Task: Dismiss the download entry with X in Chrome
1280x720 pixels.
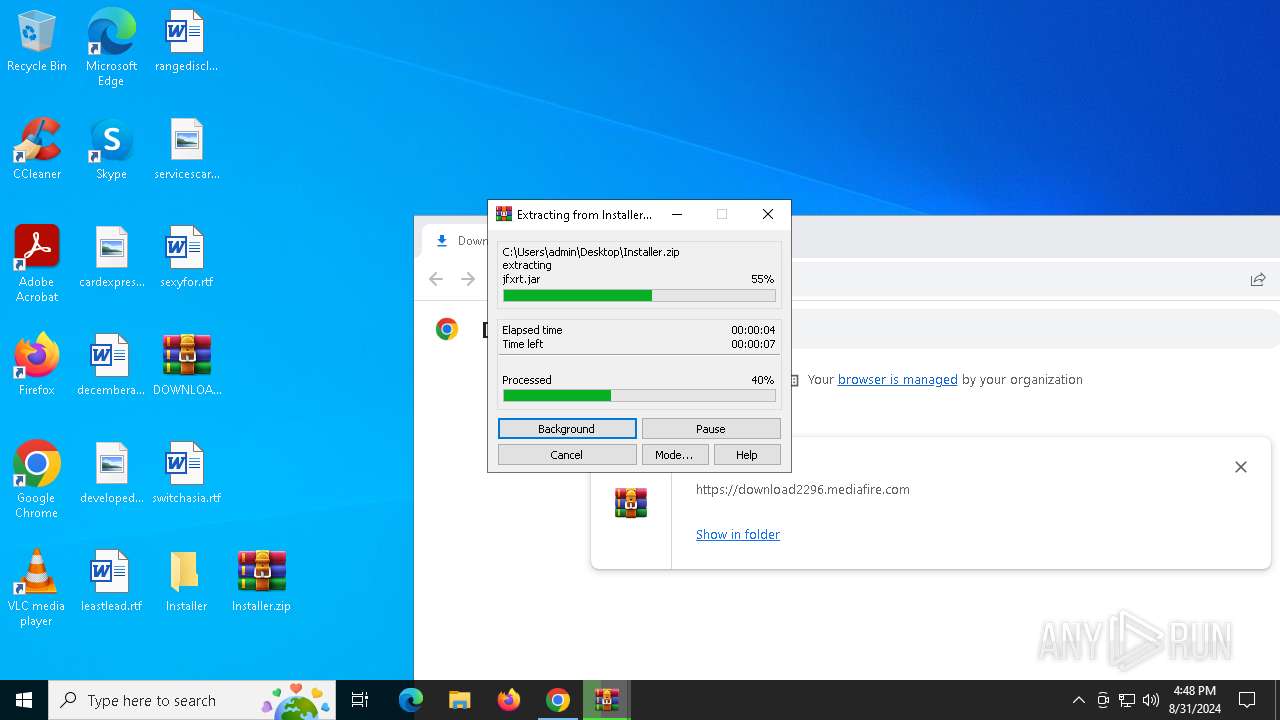Action: (x=1241, y=467)
